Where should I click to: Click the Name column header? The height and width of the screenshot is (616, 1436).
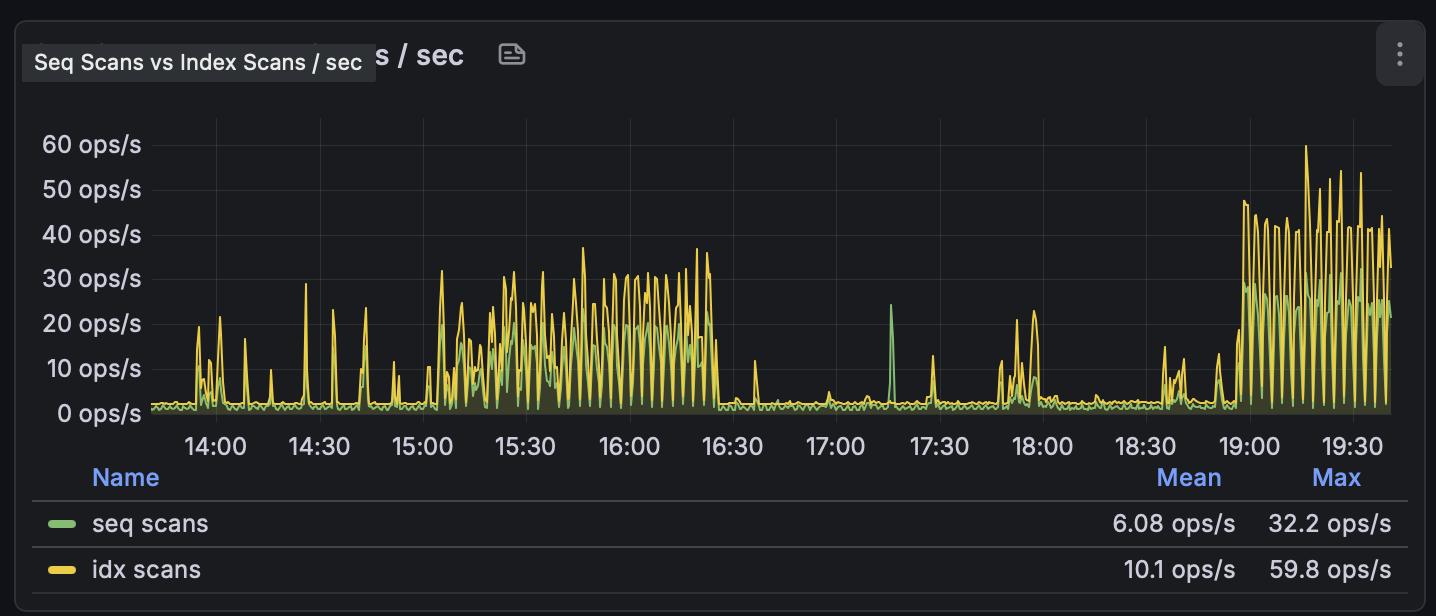(125, 478)
